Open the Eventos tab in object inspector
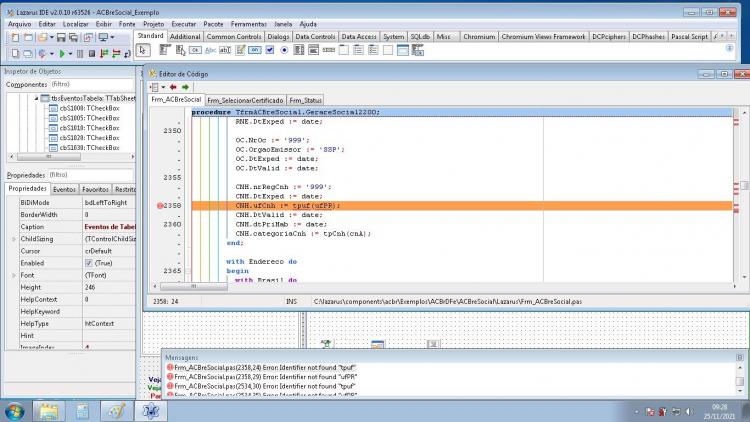750x422 pixels. [64, 189]
